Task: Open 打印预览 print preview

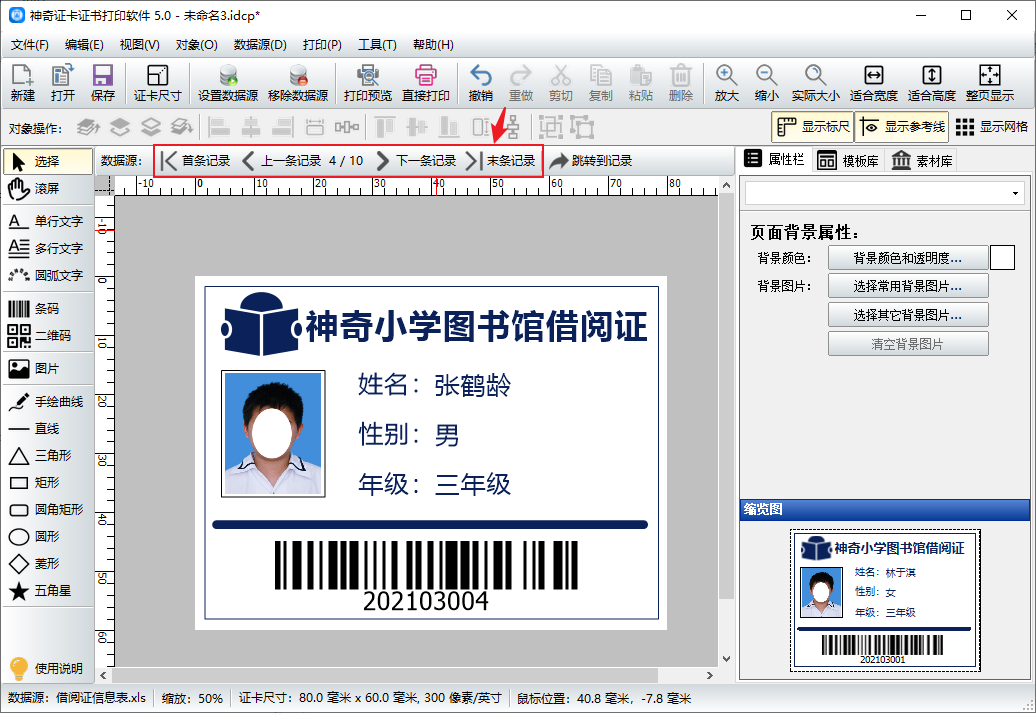Action: pos(368,83)
